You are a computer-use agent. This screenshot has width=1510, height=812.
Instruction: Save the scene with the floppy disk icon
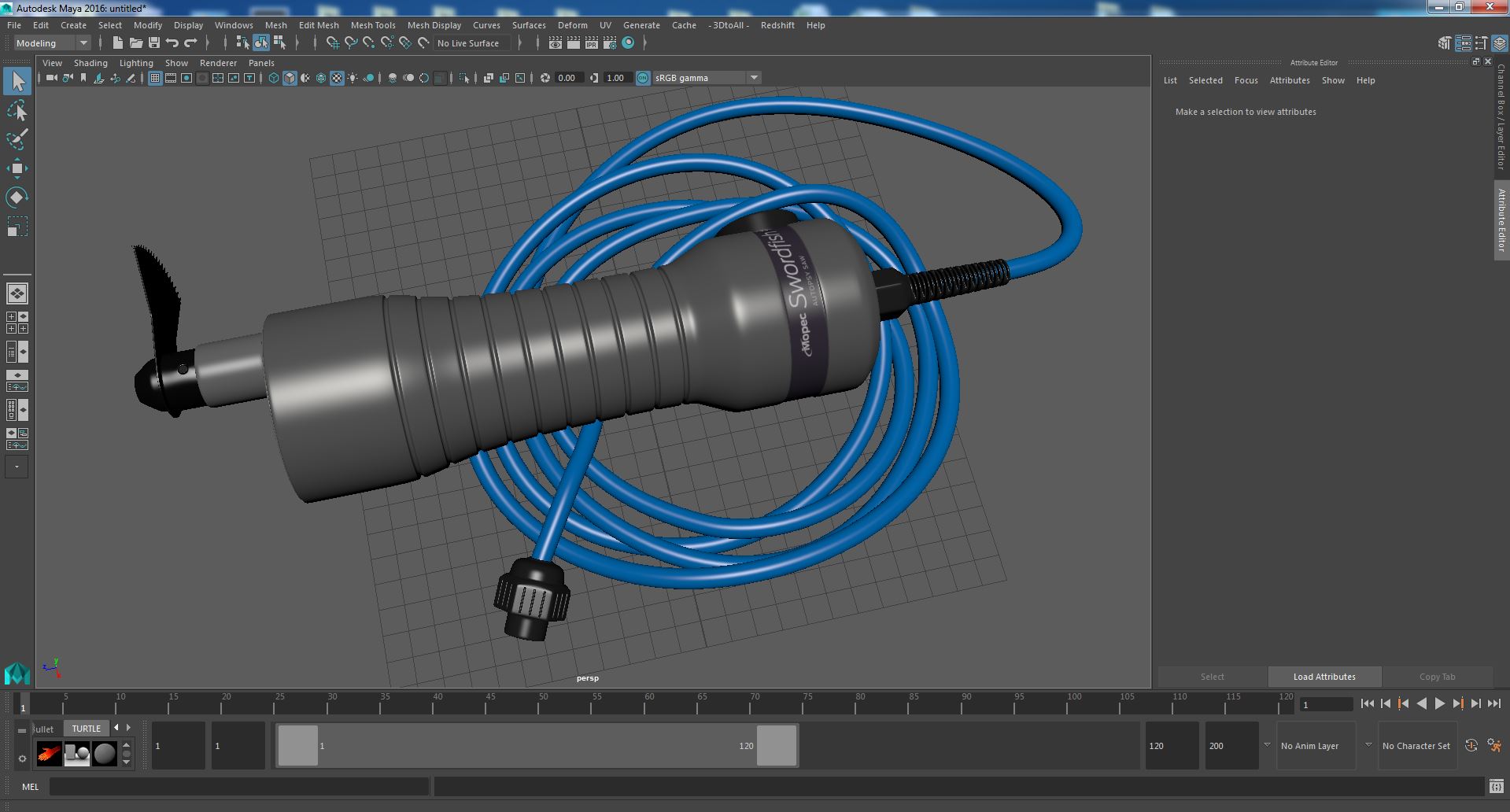pyautogui.click(x=154, y=43)
